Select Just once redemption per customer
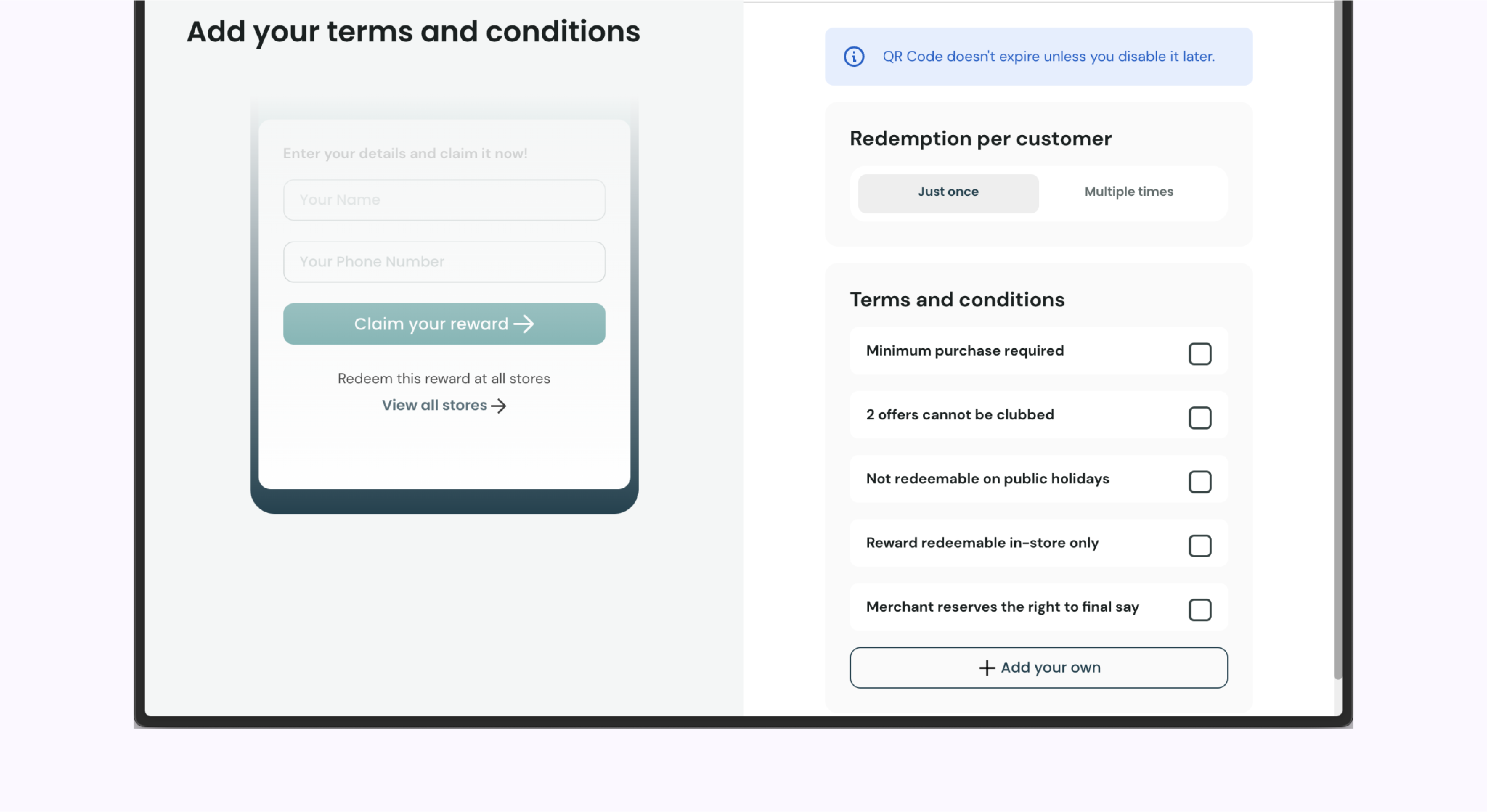The image size is (1487, 812). (x=947, y=191)
